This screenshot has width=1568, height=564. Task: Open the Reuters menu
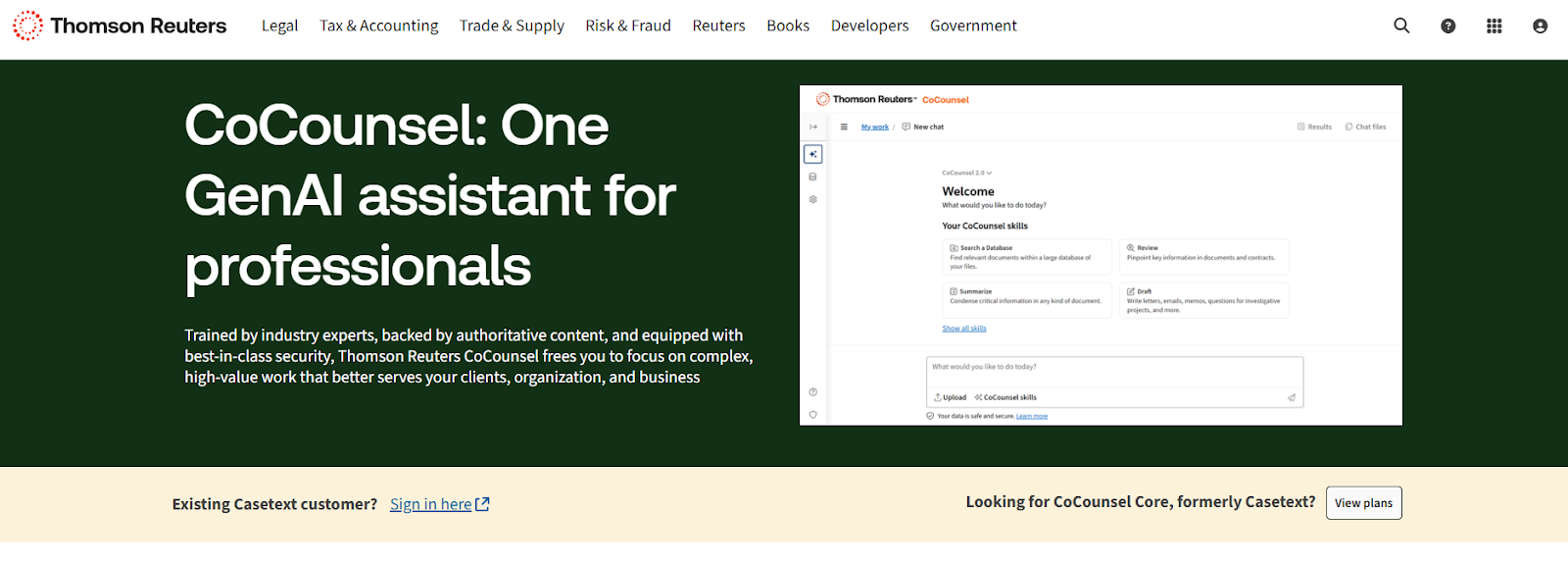pyautogui.click(x=718, y=26)
